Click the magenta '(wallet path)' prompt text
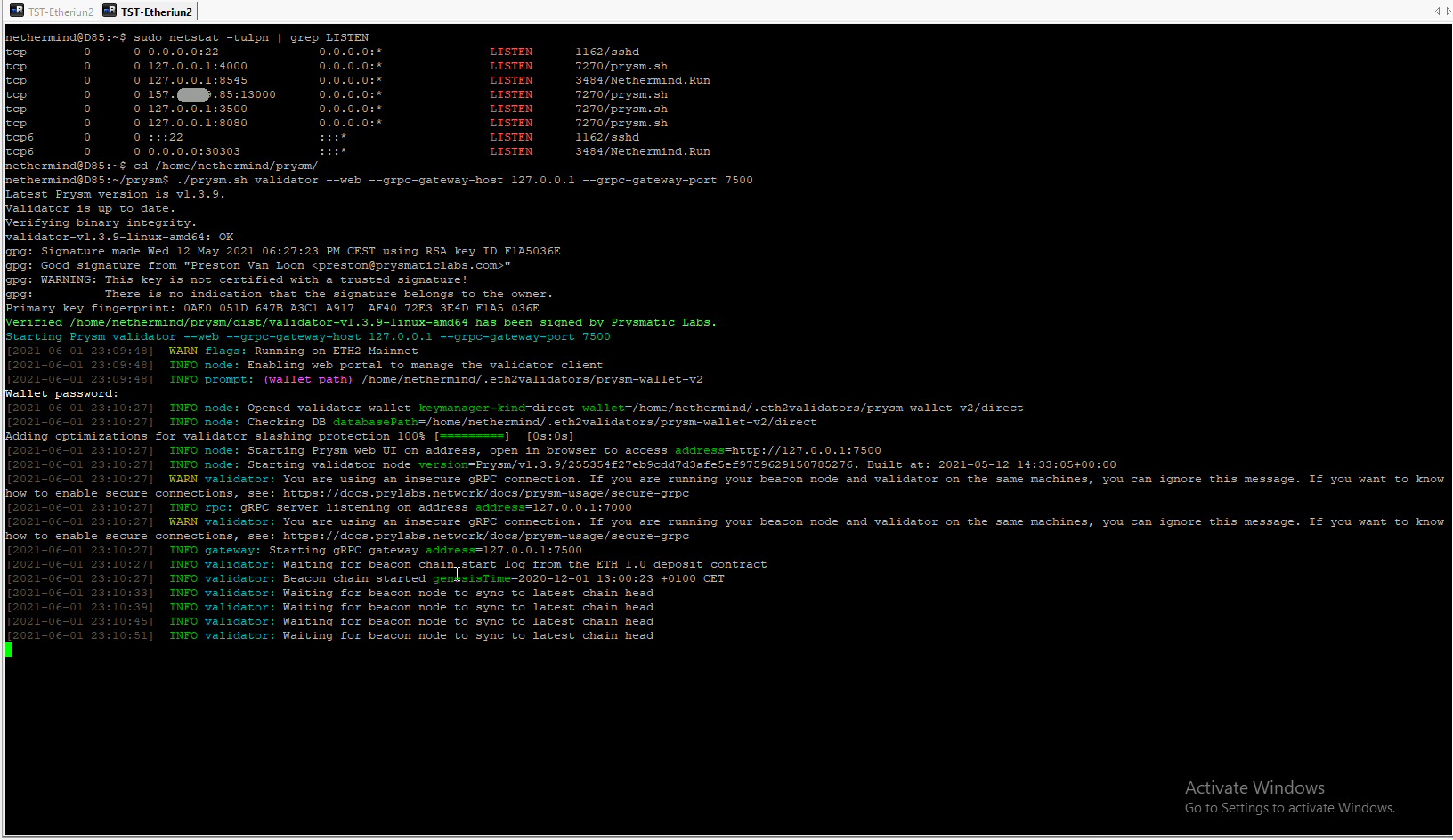The width and height of the screenshot is (1453, 840). pyautogui.click(x=308, y=379)
